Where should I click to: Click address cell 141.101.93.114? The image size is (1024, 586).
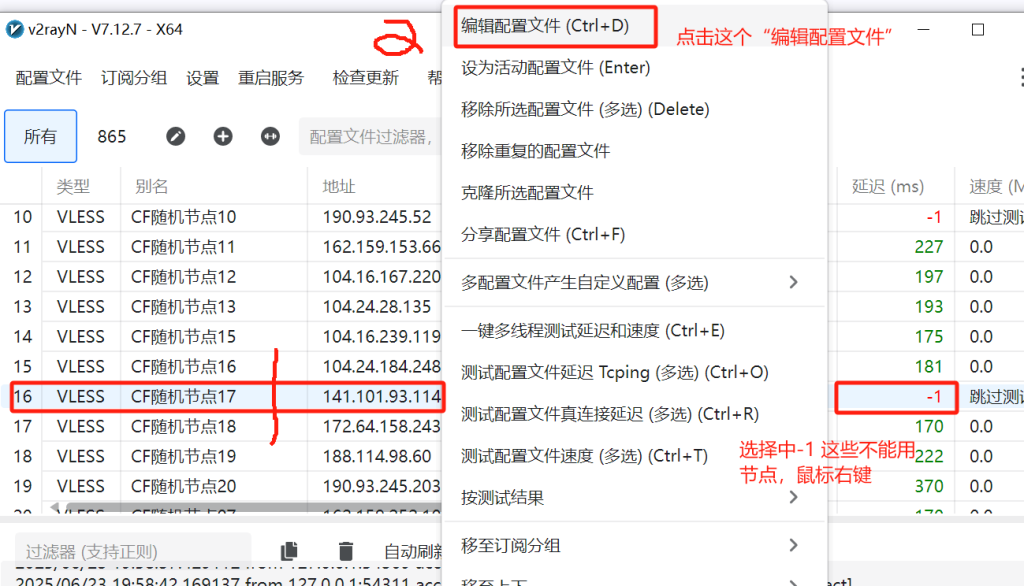coord(381,397)
